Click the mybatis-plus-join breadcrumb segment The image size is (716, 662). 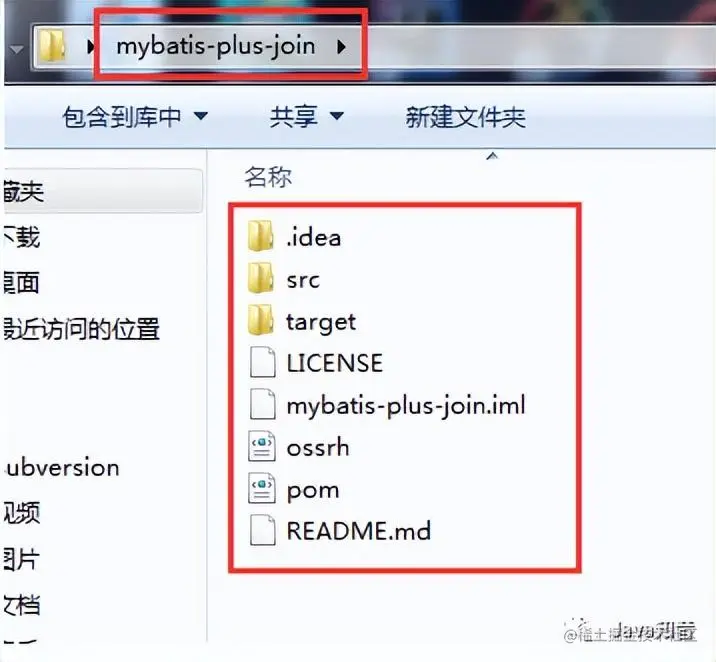pos(216,47)
